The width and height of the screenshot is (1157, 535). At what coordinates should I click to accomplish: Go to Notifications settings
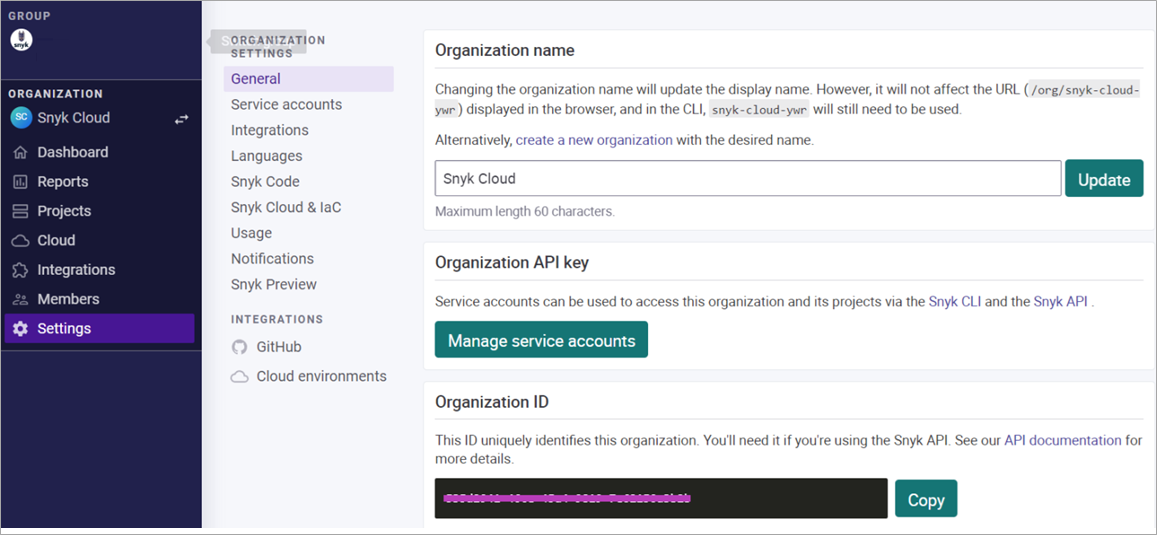pos(272,259)
